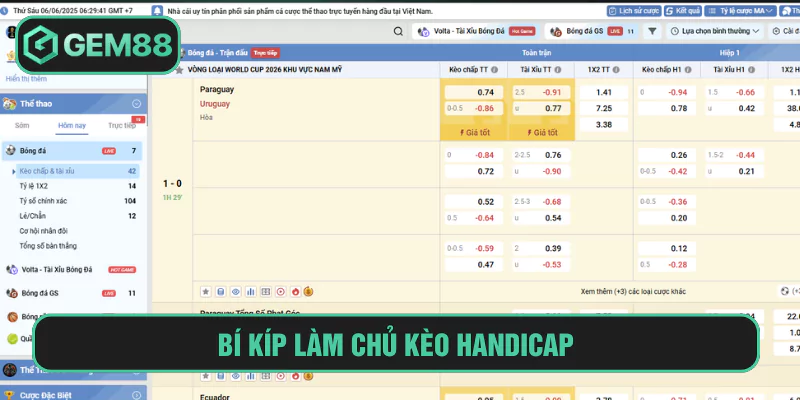Collapse the Thể thao sidebar section
The image size is (800, 400).
tap(136, 104)
